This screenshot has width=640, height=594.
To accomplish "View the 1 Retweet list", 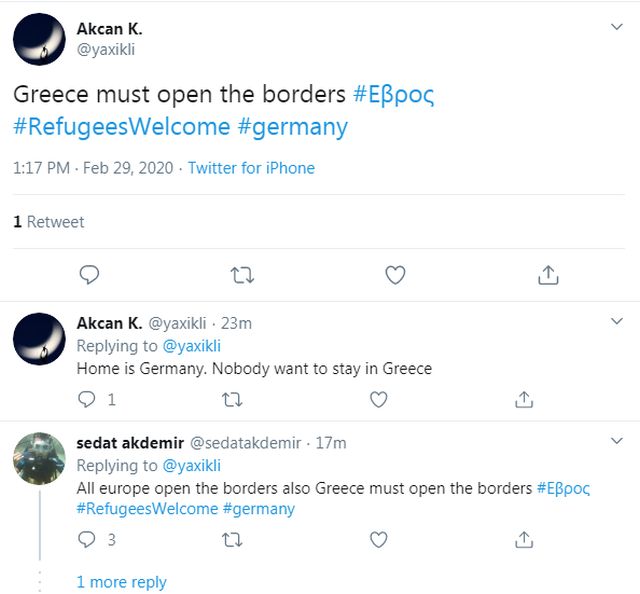I will tap(49, 222).
